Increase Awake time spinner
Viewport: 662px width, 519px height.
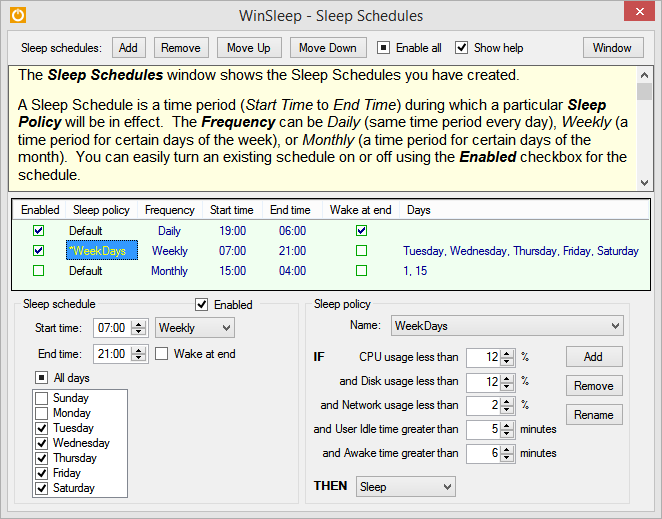[x=507, y=449]
